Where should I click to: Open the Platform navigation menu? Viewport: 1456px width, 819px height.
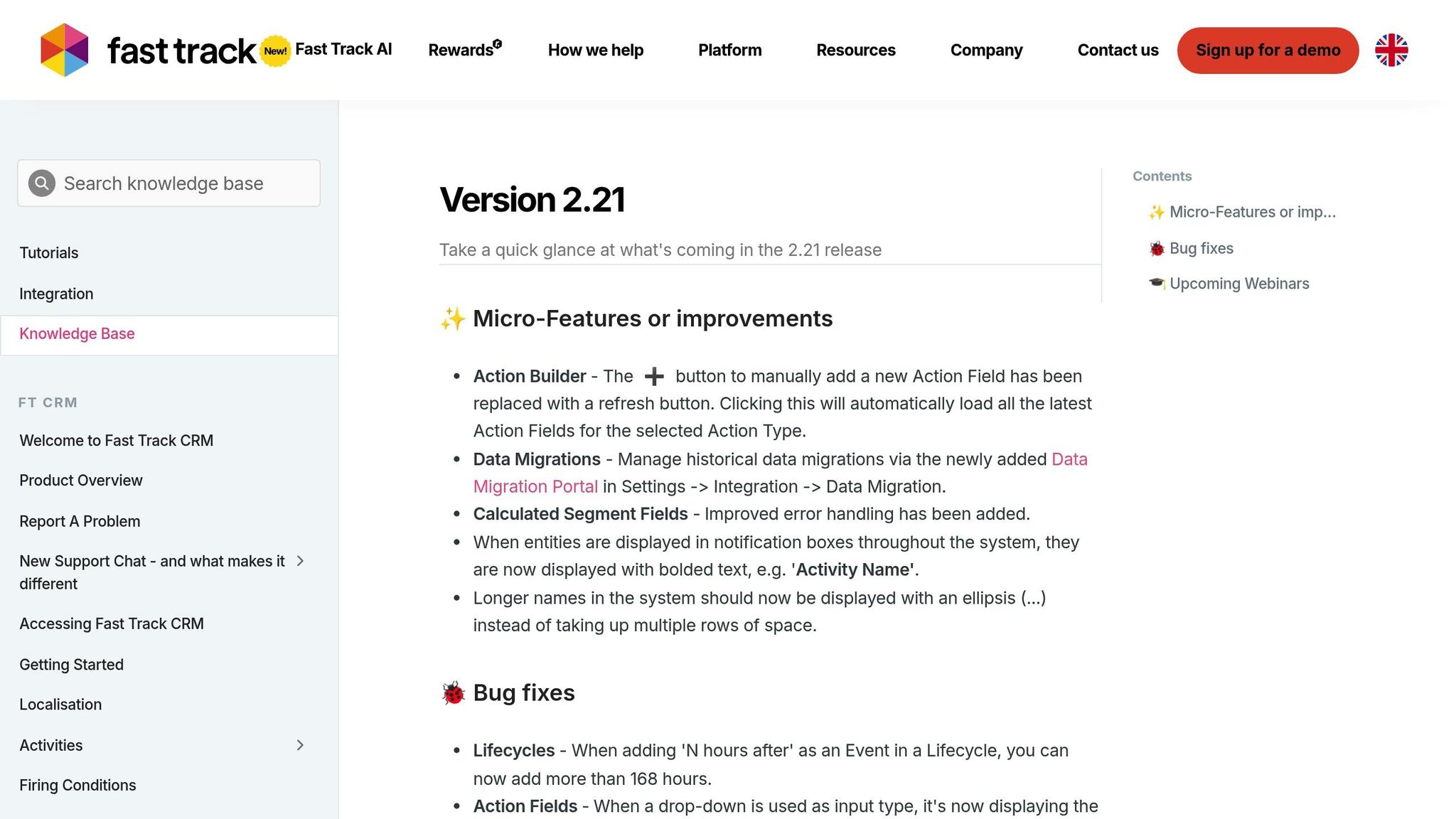(729, 50)
